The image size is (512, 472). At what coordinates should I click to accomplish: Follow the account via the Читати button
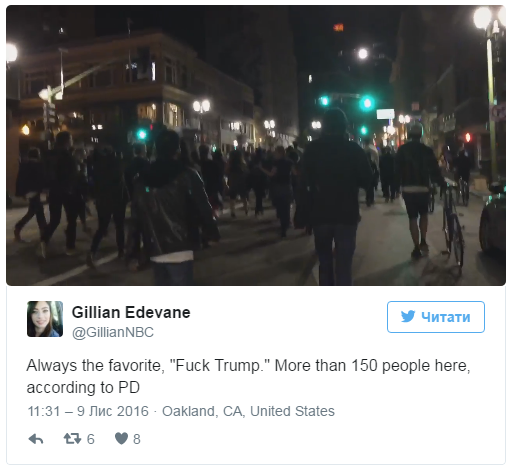click(436, 317)
